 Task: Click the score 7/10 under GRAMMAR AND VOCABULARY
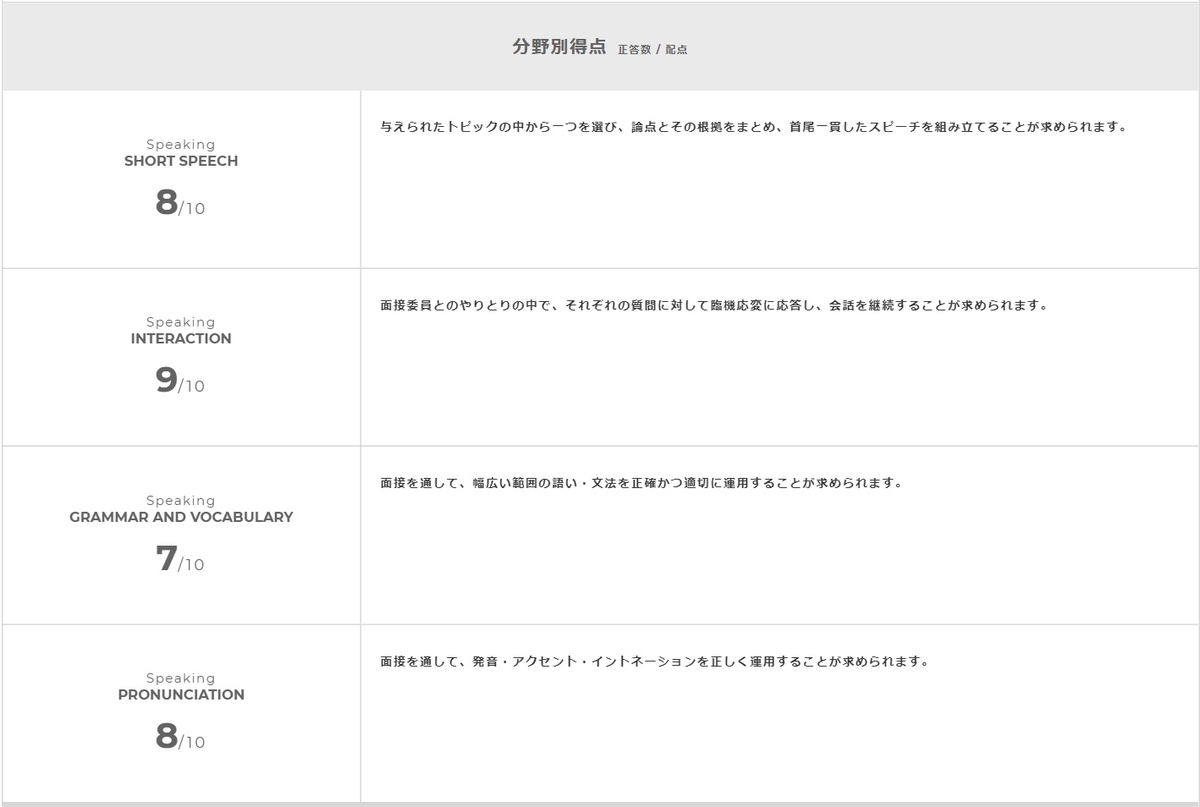pyautogui.click(x=180, y=561)
